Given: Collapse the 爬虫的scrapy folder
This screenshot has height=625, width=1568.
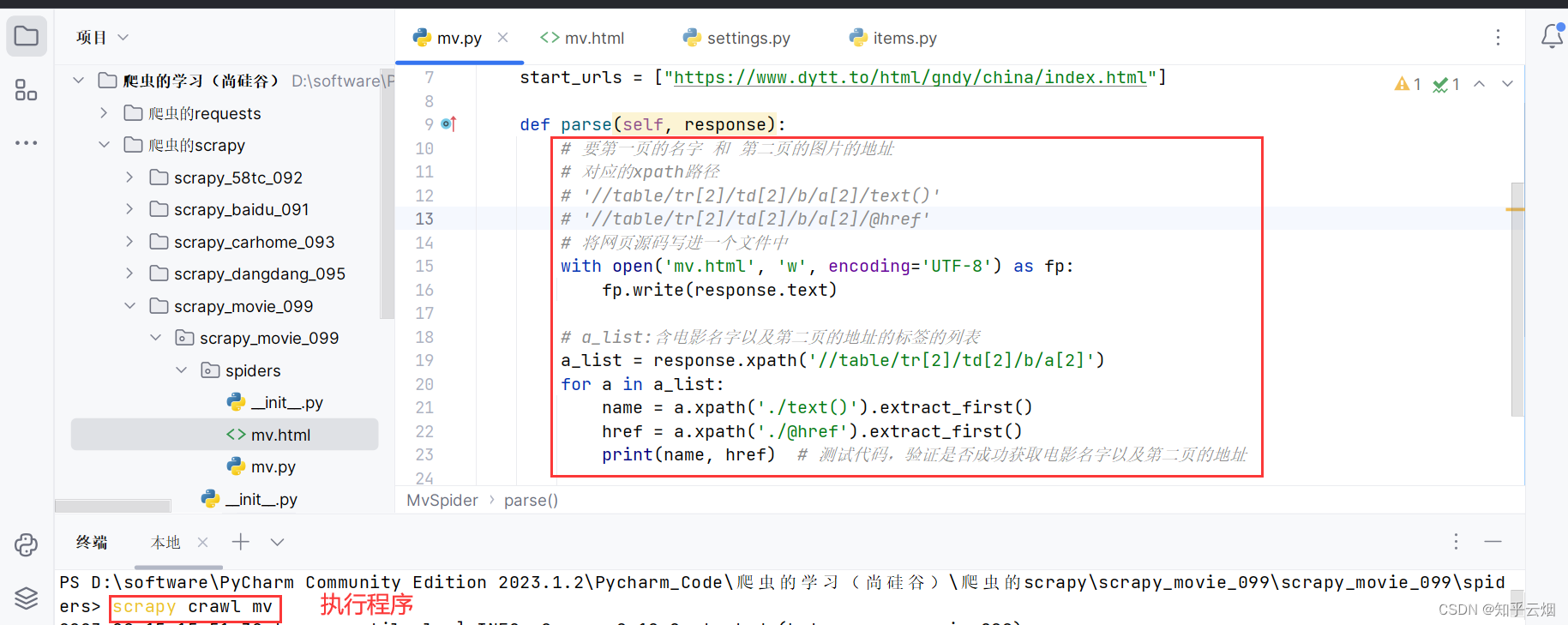Looking at the screenshot, I should point(104,145).
